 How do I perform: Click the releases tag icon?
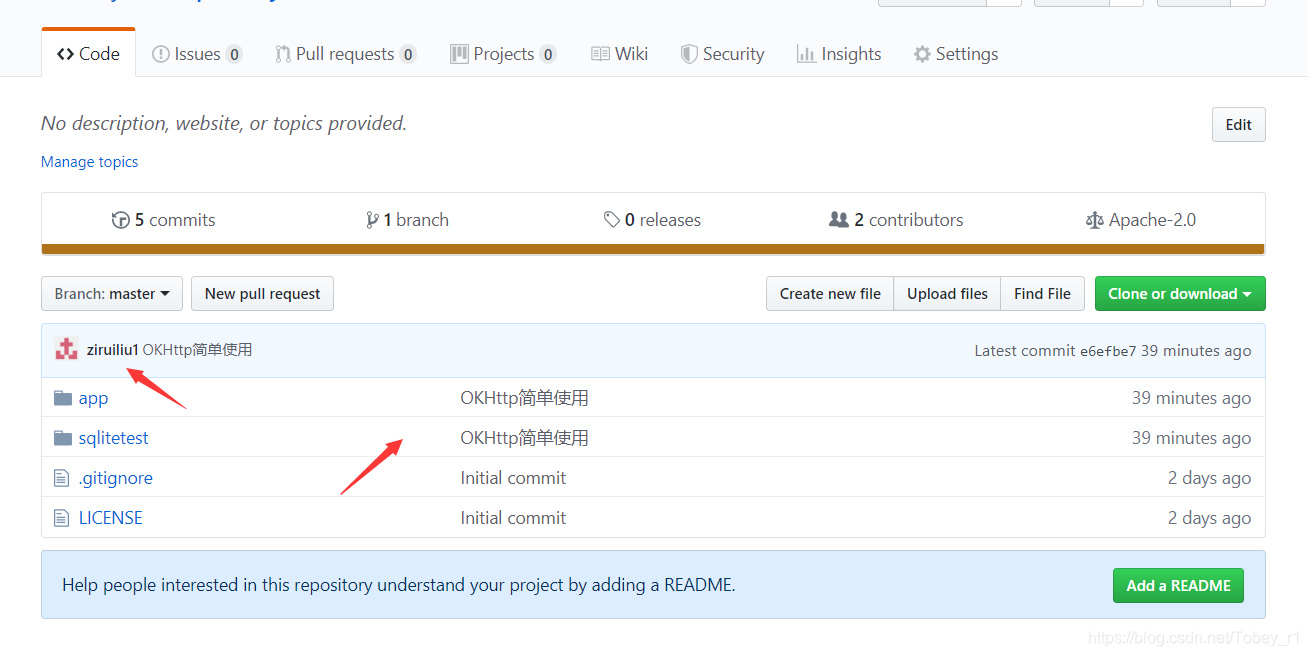point(612,220)
